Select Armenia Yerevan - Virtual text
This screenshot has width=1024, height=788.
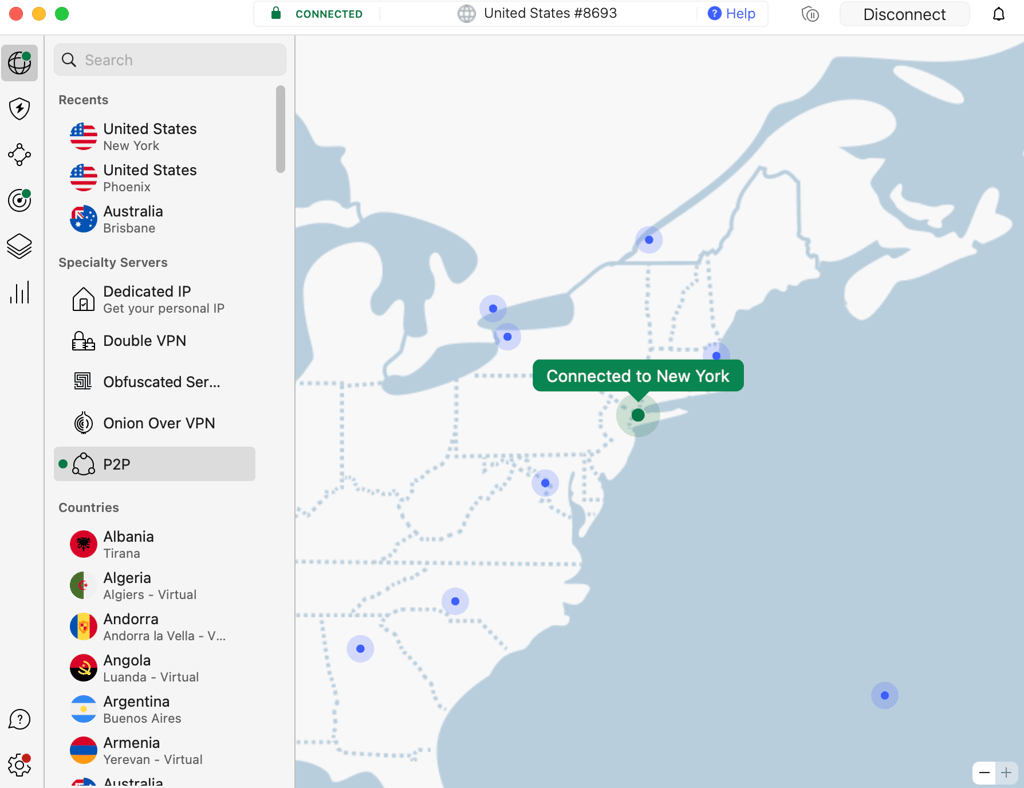153,750
